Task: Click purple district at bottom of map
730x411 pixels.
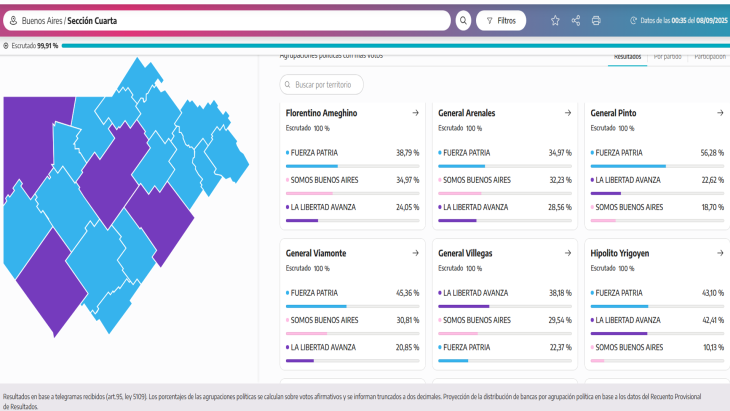Action: 51,284
